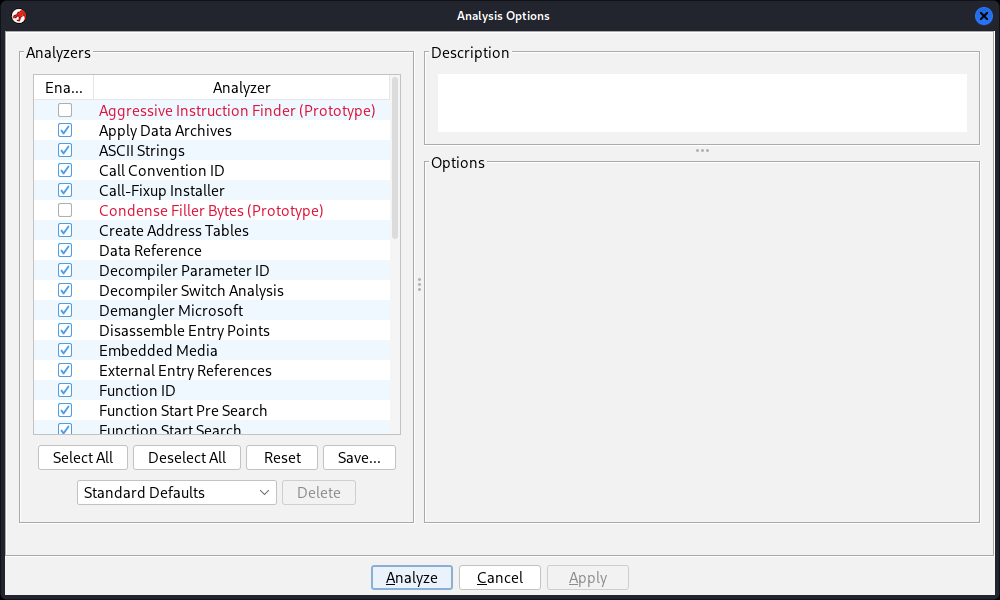Image resolution: width=1000 pixels, height=600 pixels.
Task: Click the Reset button
Action: click(x=282, y=458)
